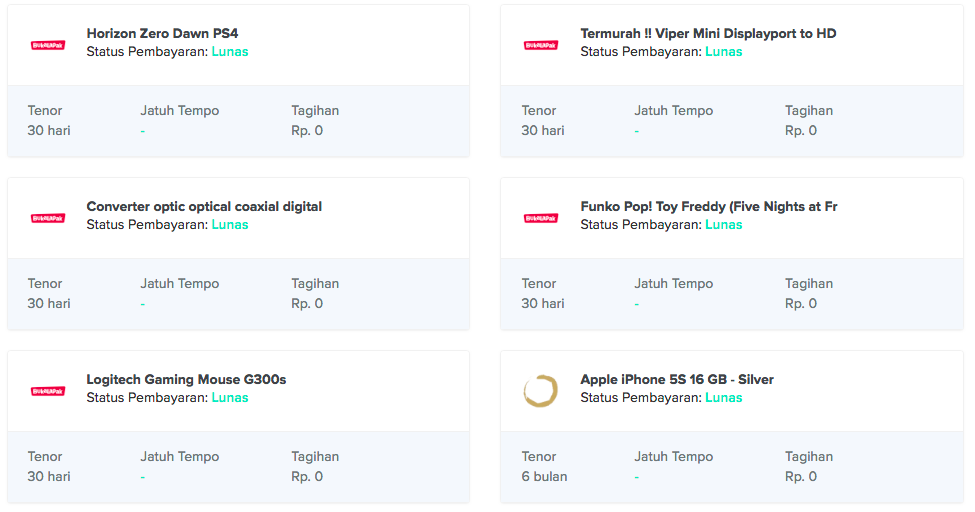Click the Bukalapak logo beside Funko Pop! Toy Freddy
The image size is (975, 512).
click(541, 218)
